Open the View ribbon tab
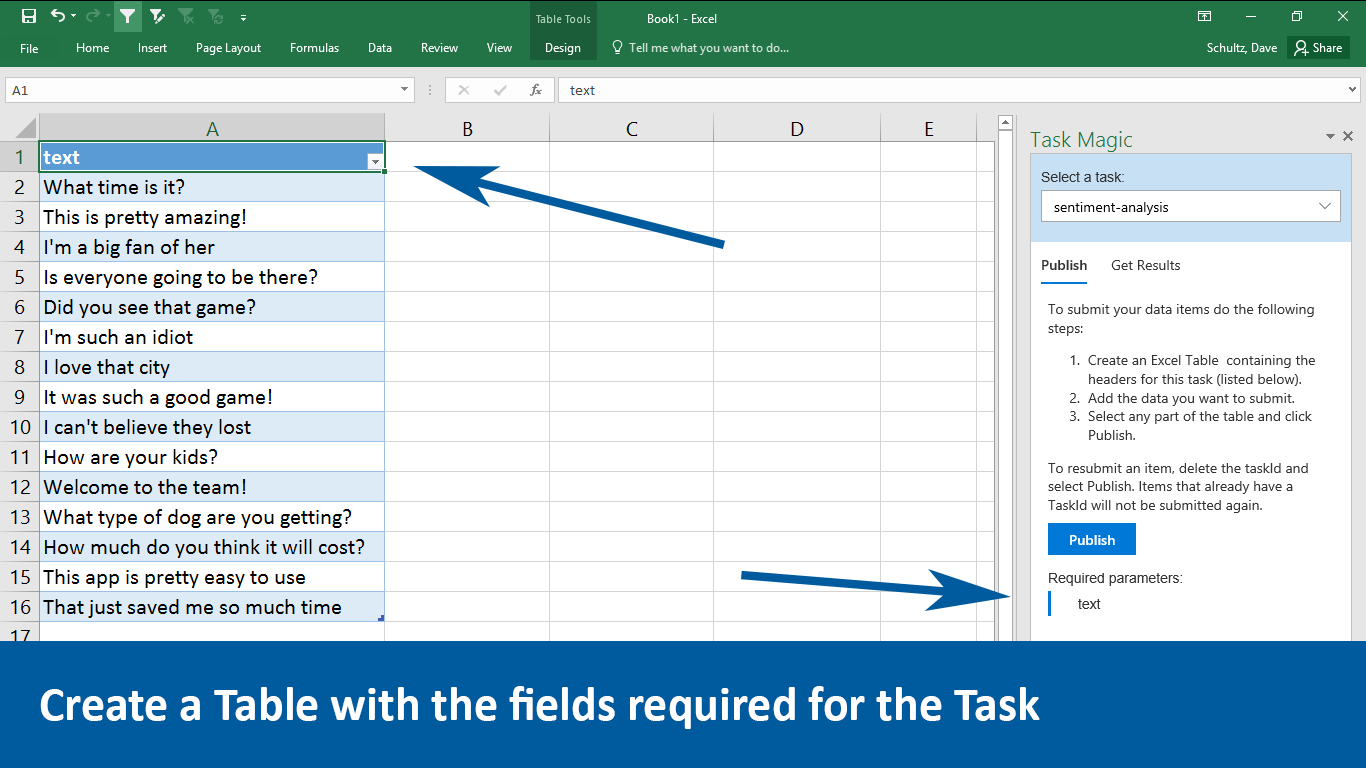This screenshot has width=1366, height=768. [499, 48]
